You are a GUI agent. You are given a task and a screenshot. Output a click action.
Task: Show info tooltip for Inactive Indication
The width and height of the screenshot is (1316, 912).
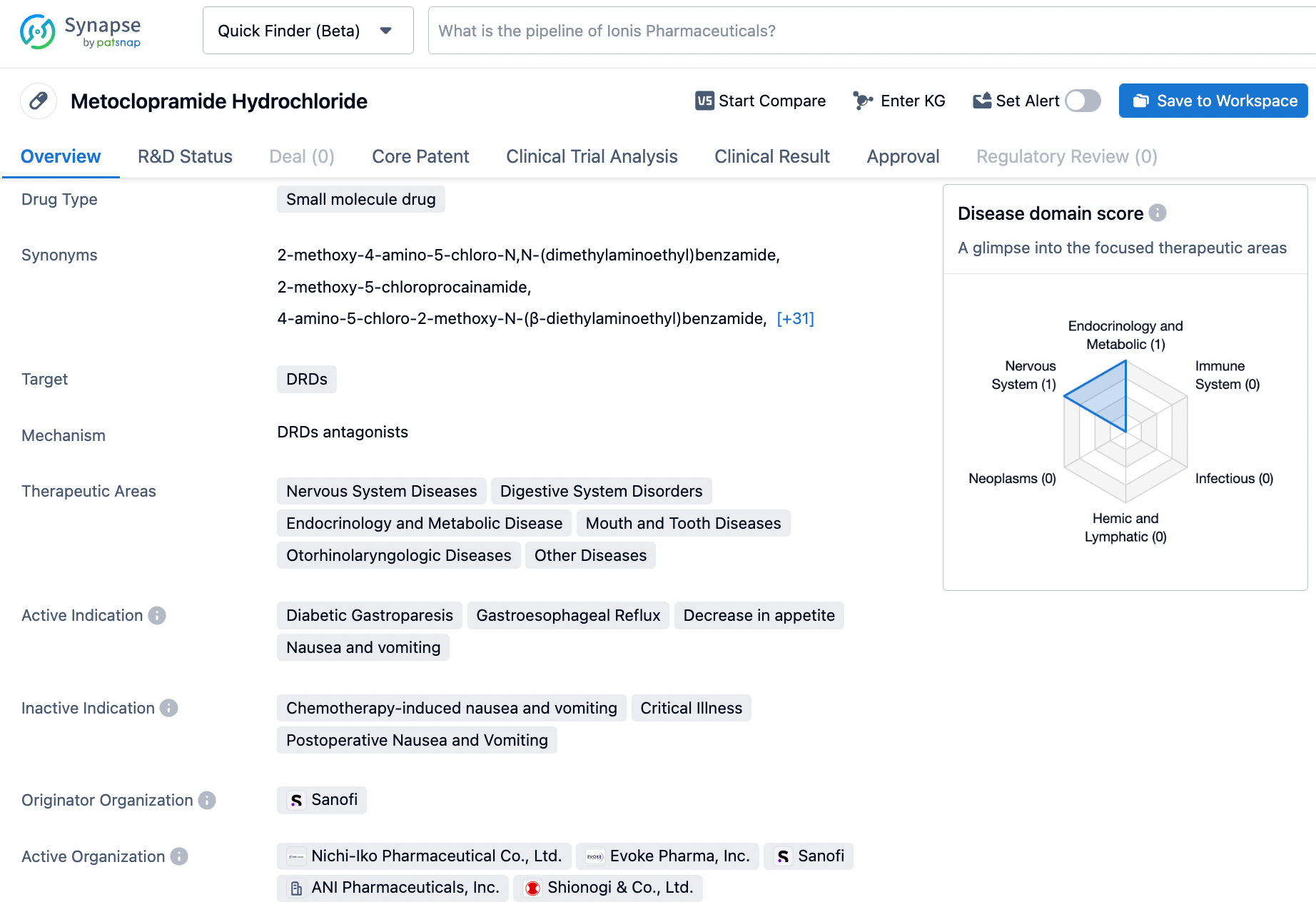coord(169,708)
